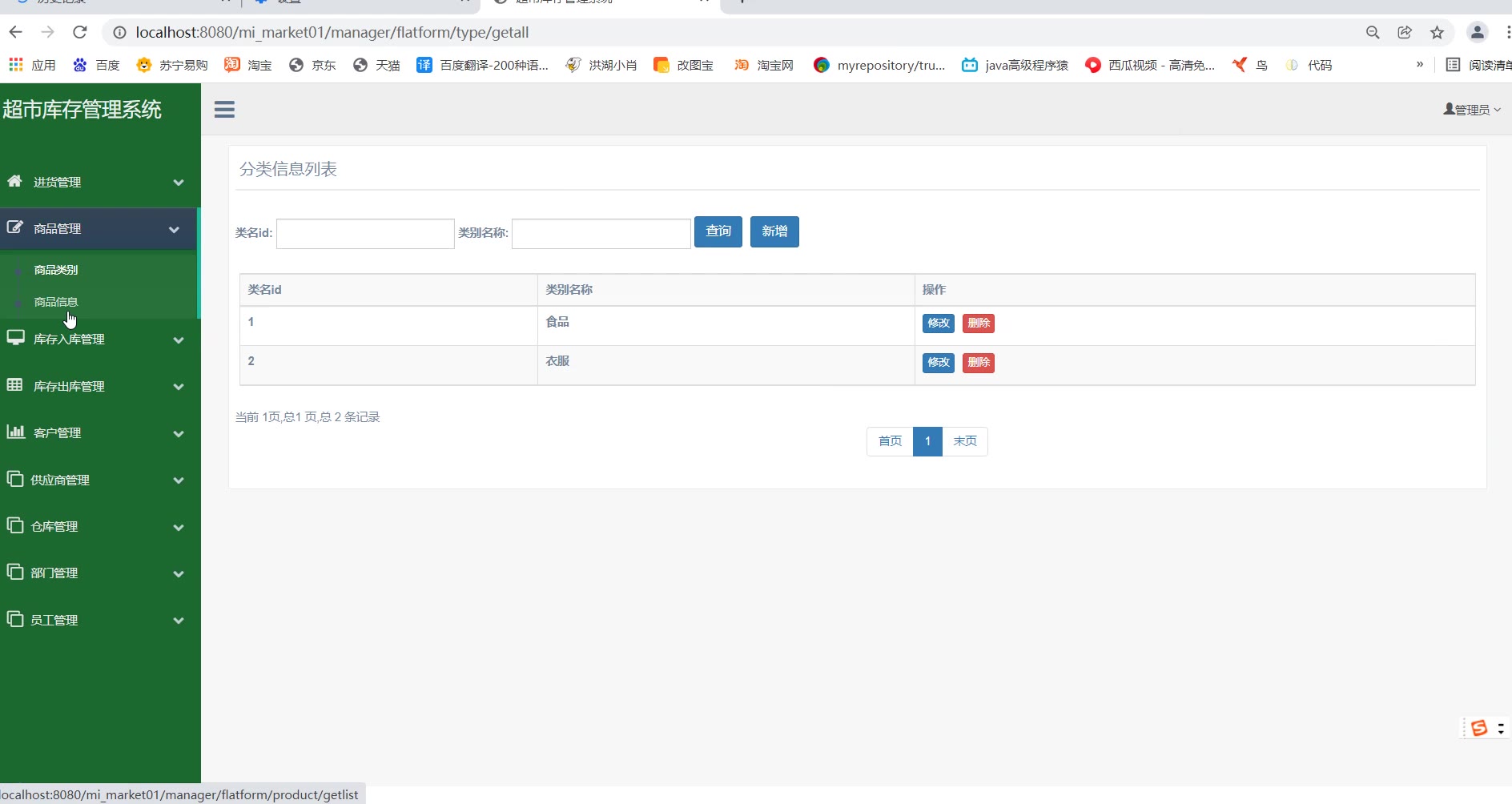Click the share page icon
This screenshot has height=804, width=1512.
[x=1405, y=33]
